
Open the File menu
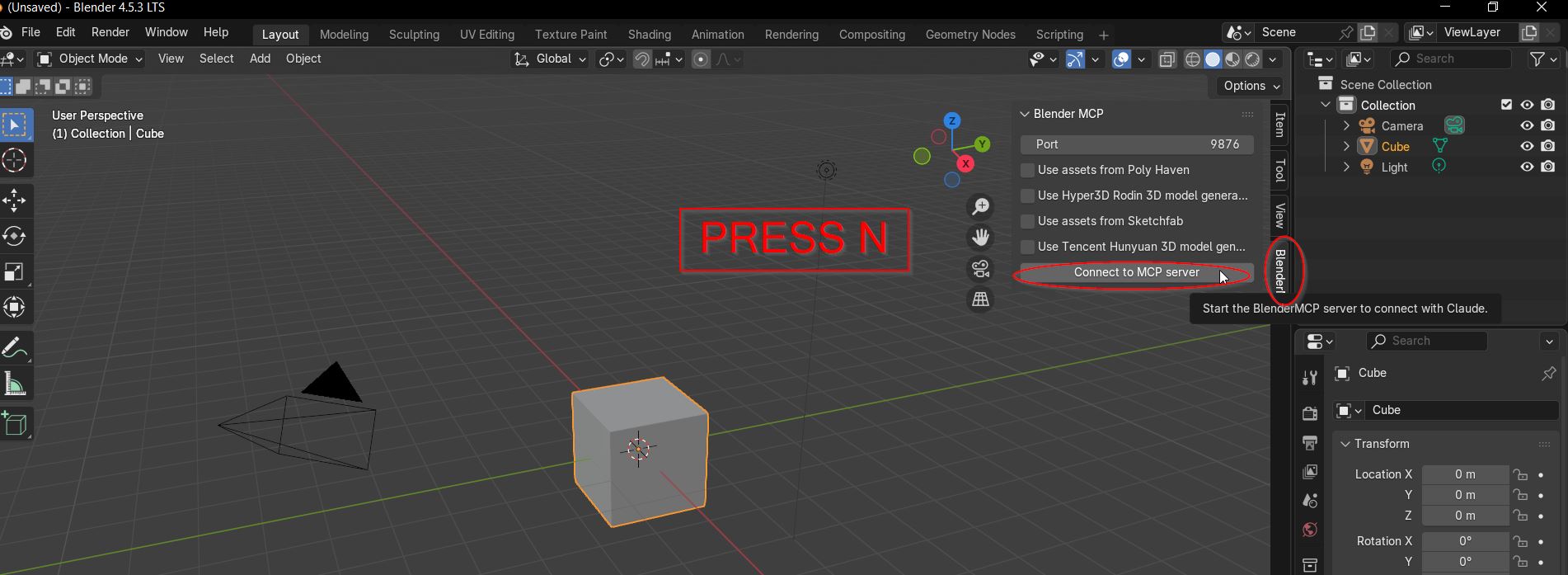click(31, 32)
